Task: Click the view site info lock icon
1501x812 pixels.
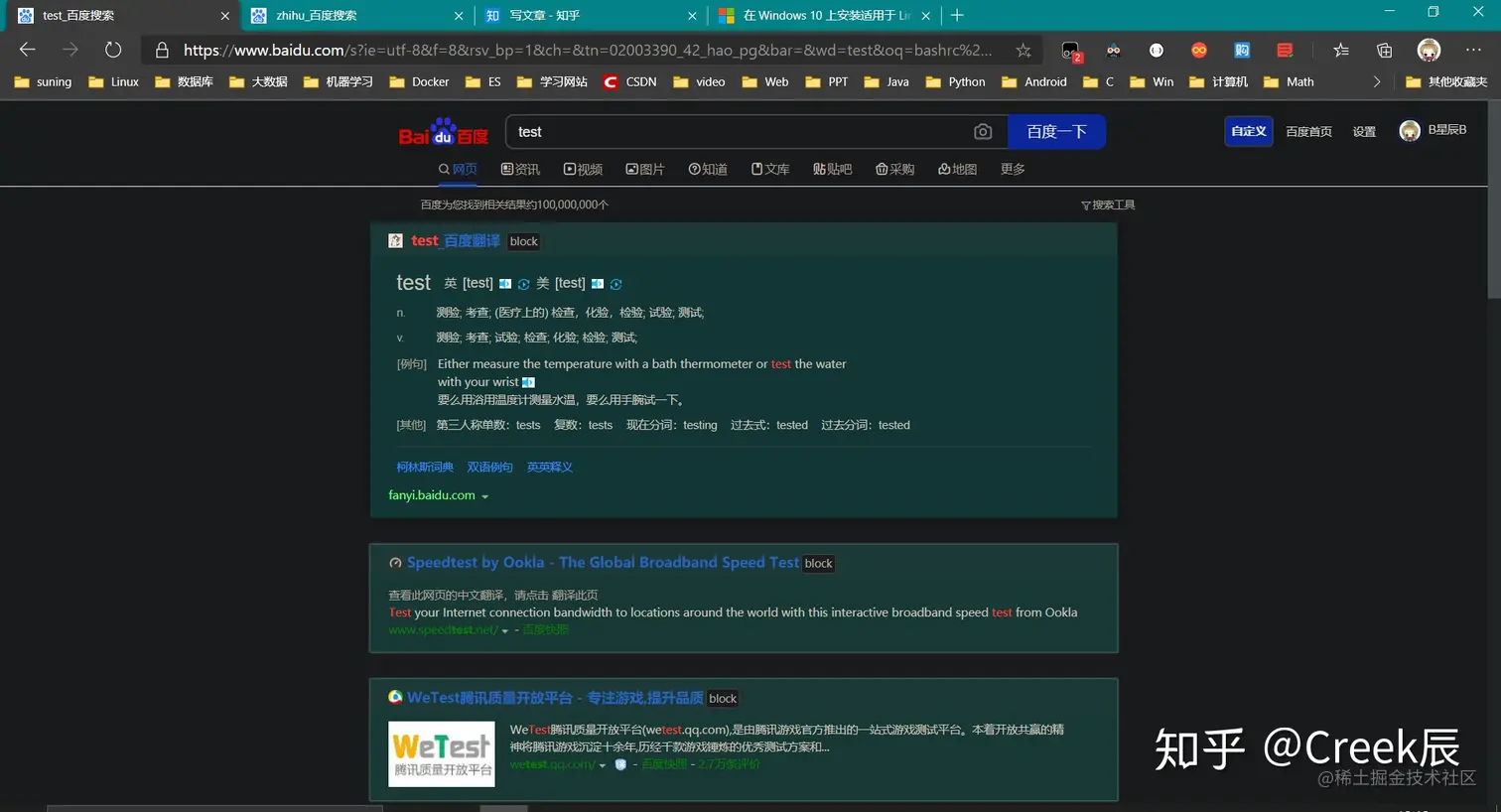Action: pos(162,50)
